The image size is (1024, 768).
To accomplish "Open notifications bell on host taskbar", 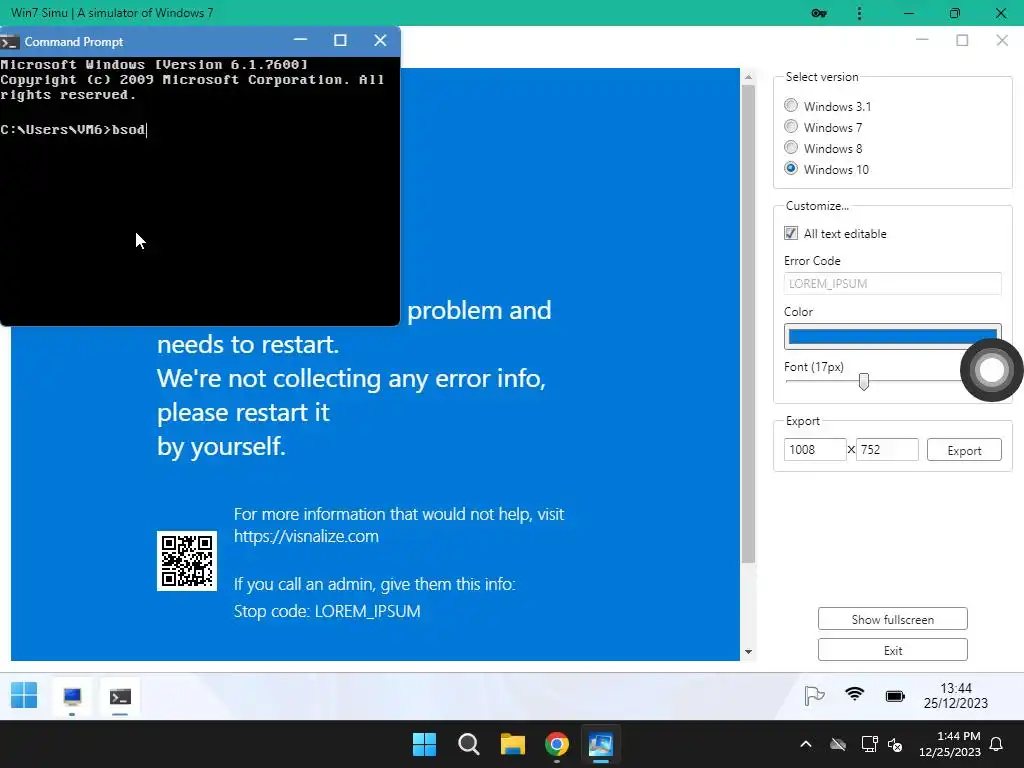I will tap(997, 744).
